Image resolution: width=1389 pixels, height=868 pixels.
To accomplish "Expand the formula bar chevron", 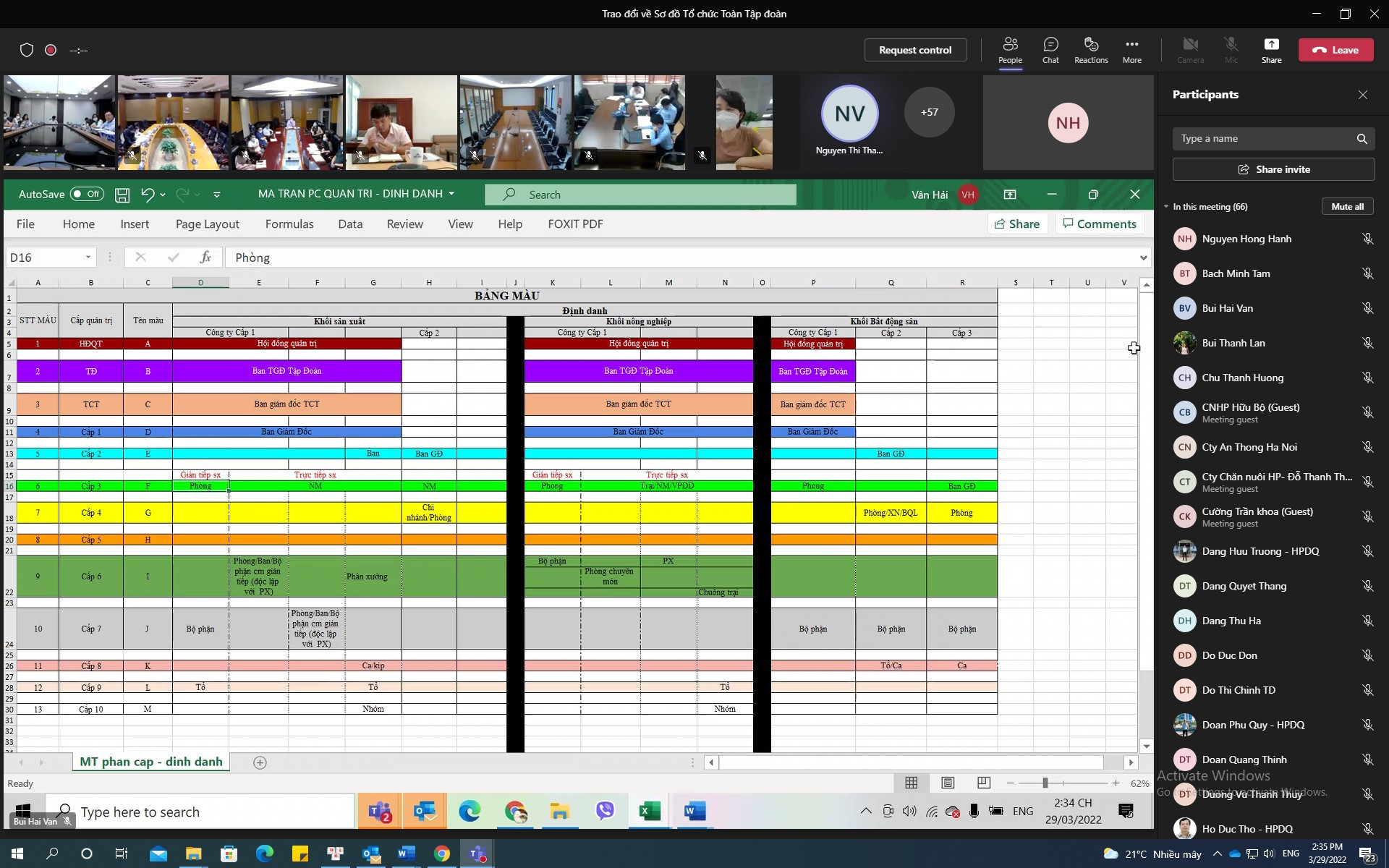I will pyautogui.click(x=1143, y=258).
